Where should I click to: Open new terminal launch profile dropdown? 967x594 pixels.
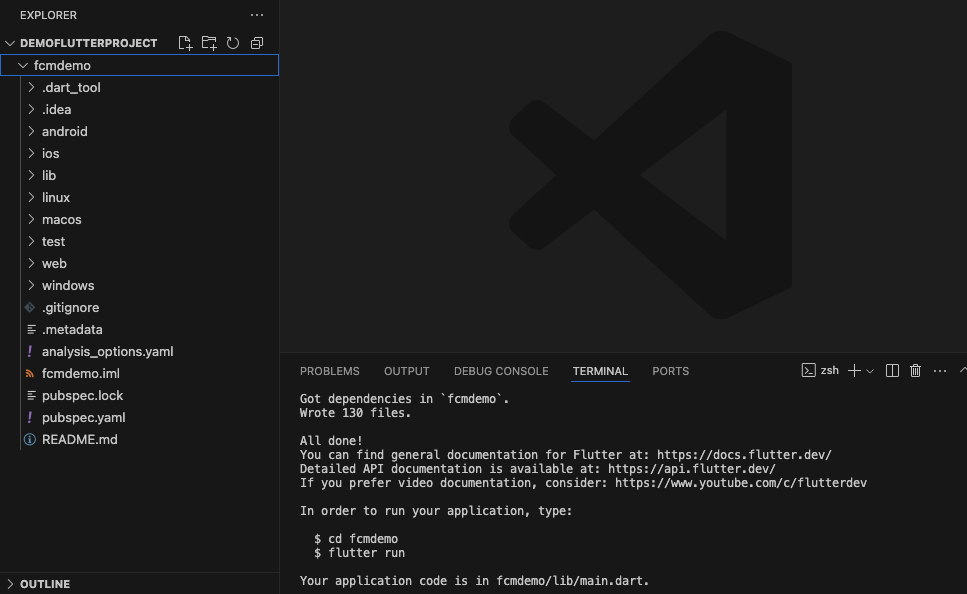tap(870, 371)
